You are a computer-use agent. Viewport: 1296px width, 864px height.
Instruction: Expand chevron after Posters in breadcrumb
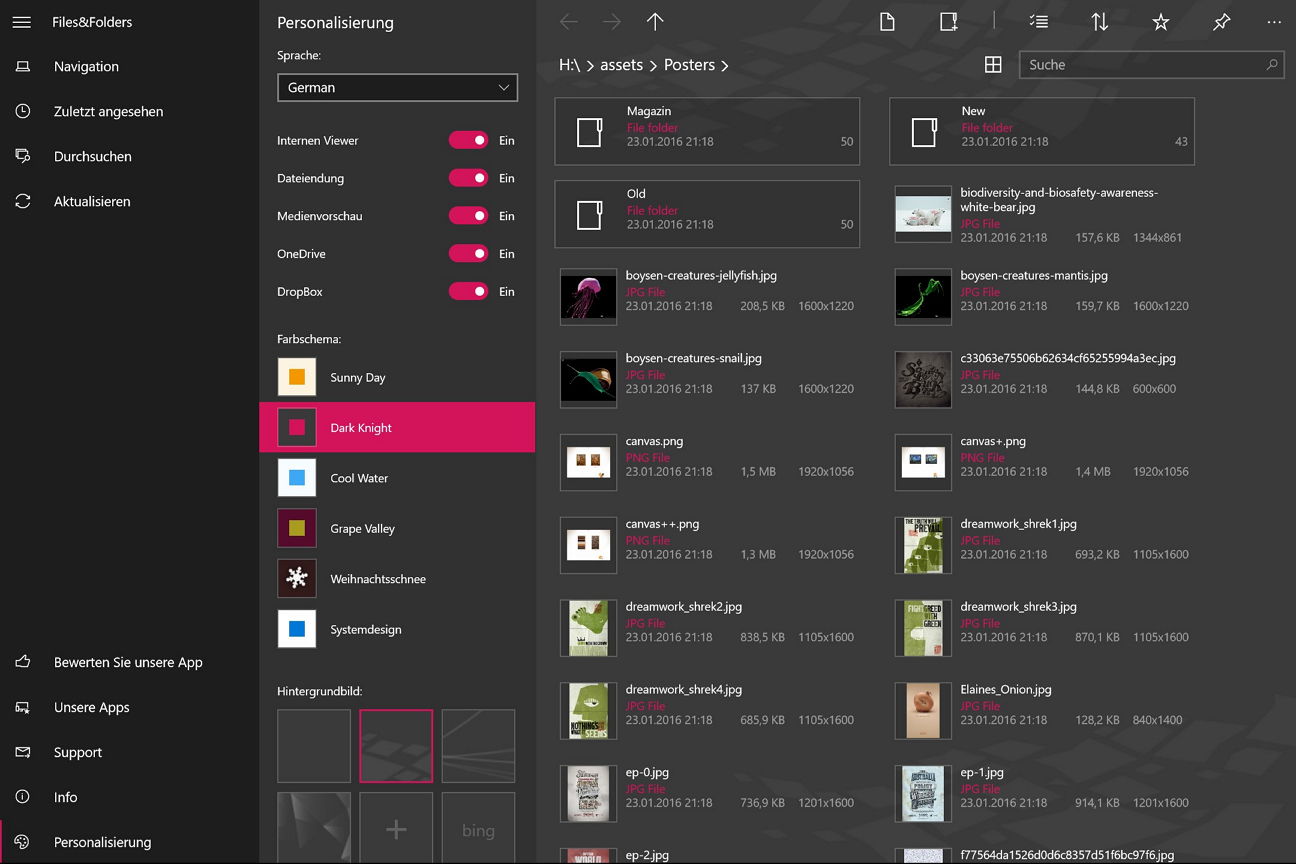725,66
